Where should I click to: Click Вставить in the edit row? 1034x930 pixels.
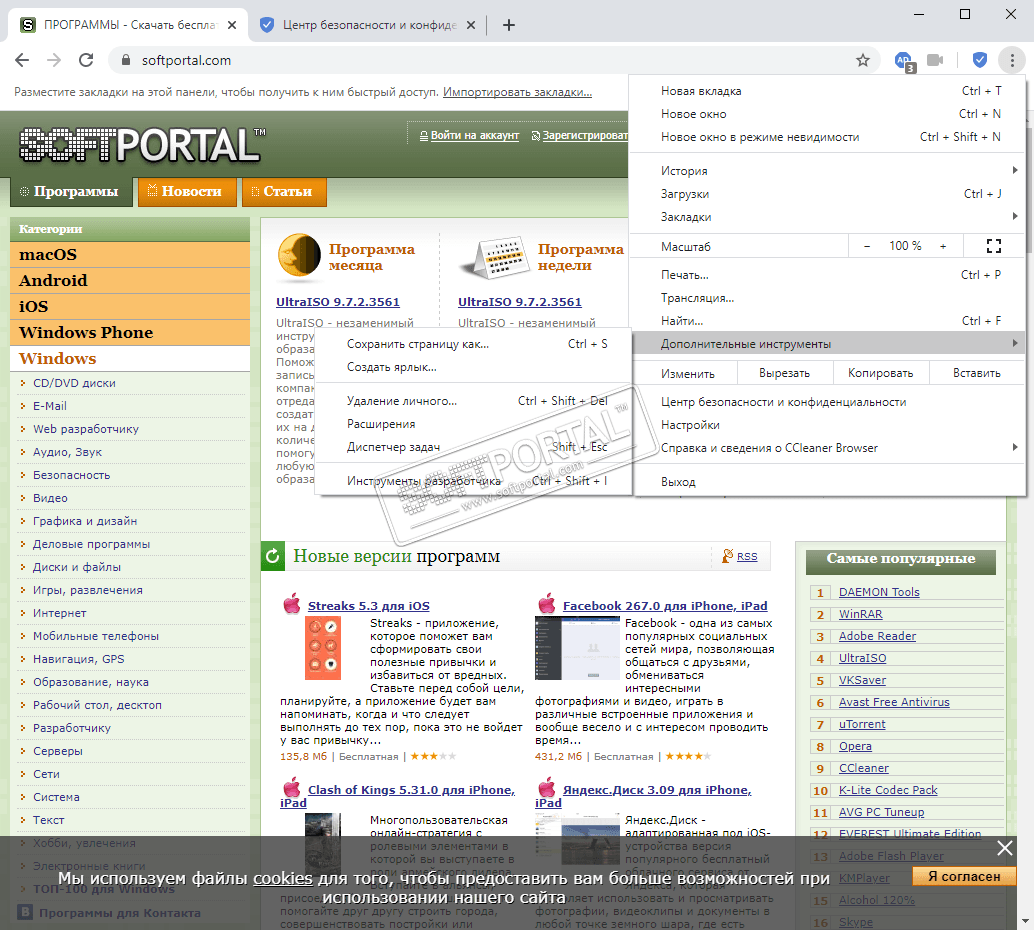tap(977, 373)
